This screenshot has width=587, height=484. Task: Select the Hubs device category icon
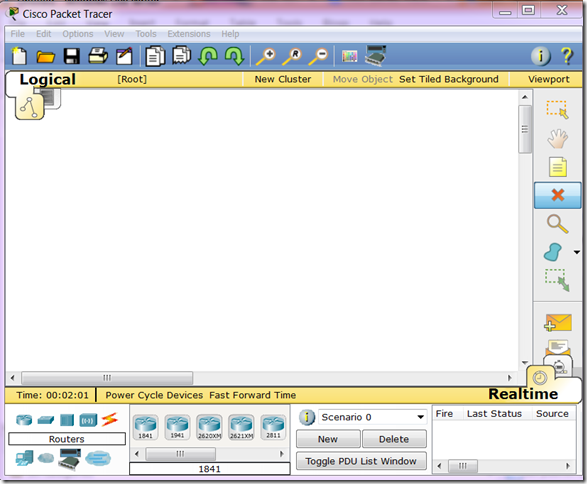pyautogui.click(x=67, y=420)
